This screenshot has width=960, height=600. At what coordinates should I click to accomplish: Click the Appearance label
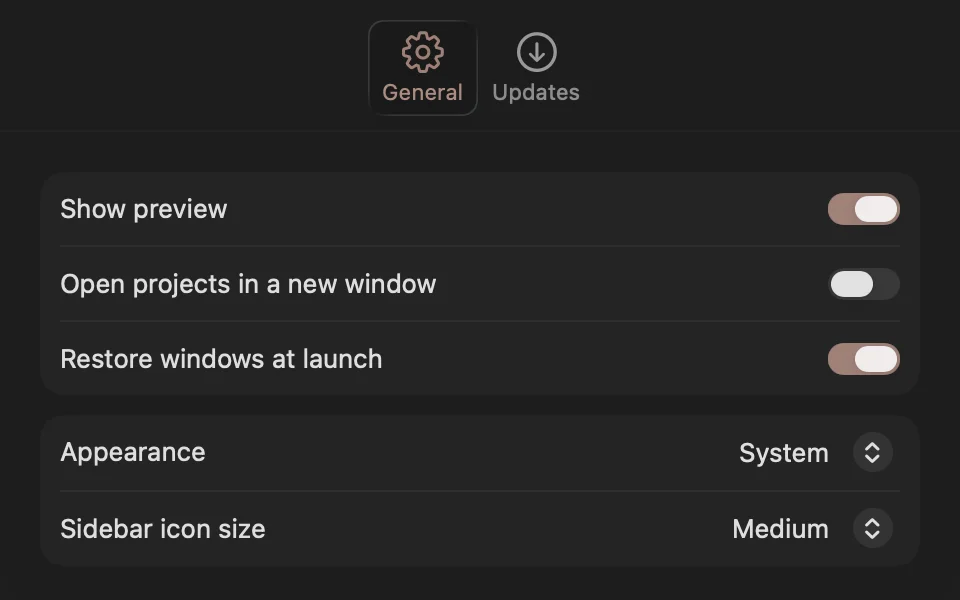(133, 453)
